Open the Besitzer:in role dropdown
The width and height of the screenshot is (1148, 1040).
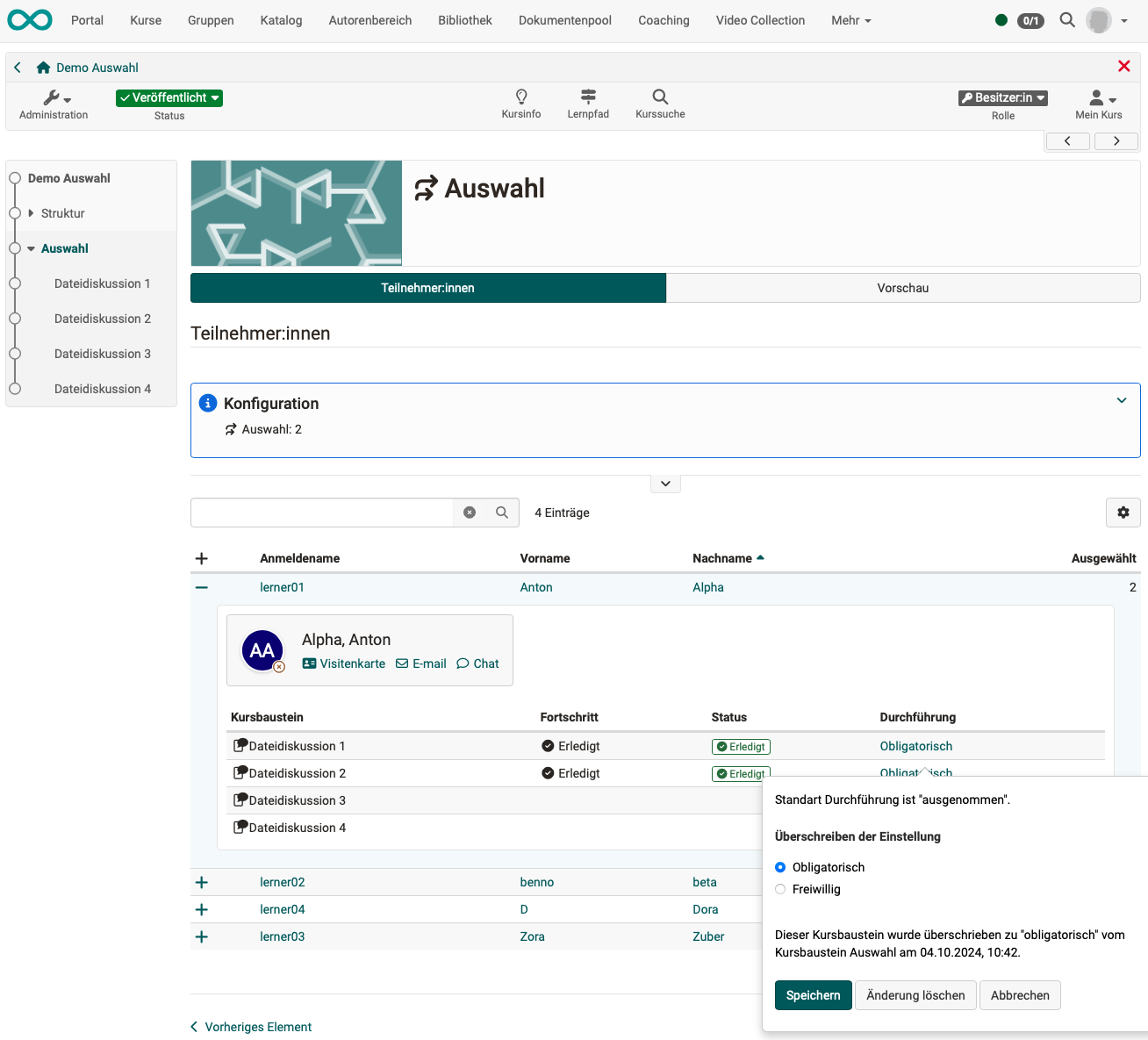point(1002,98)
